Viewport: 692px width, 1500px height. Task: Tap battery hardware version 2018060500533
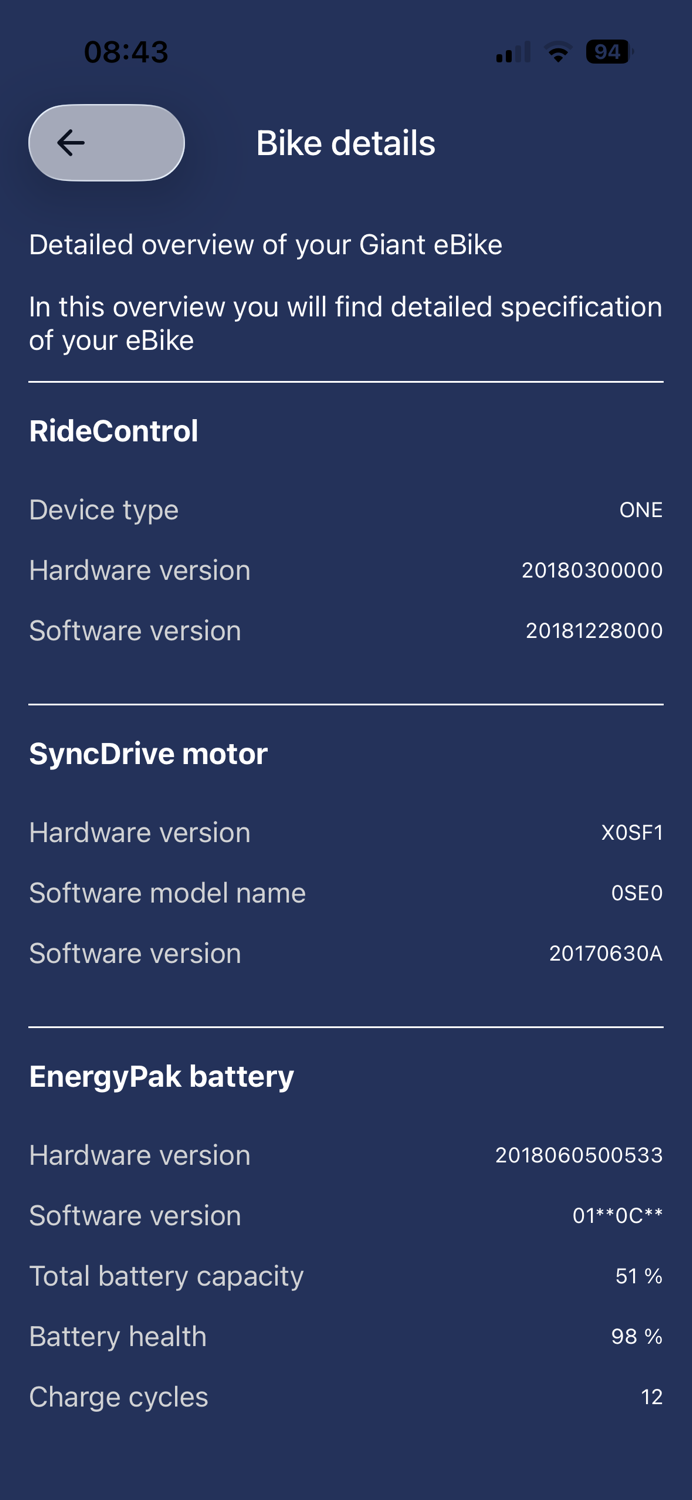[579, 1155]
